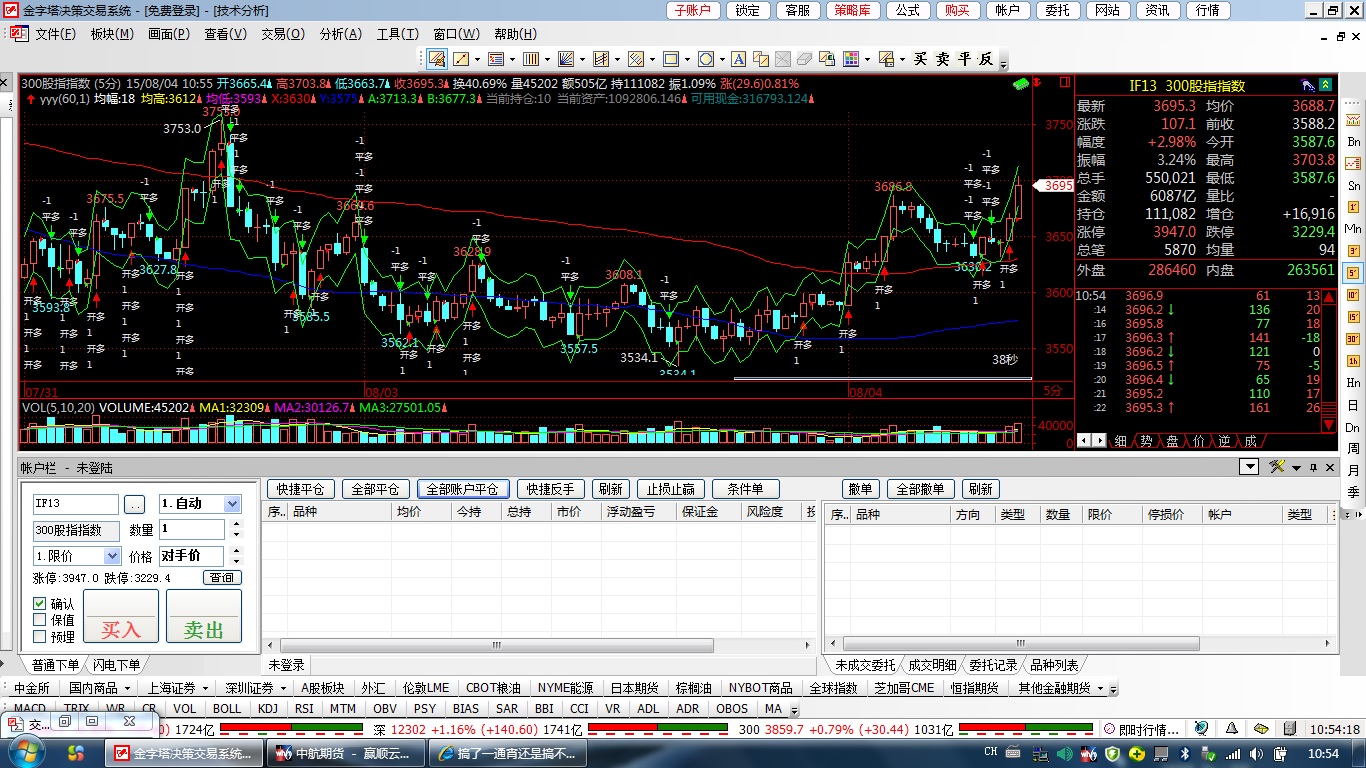
Task: Click the 全部账户平仓 button
Action: tap(463, 489)
